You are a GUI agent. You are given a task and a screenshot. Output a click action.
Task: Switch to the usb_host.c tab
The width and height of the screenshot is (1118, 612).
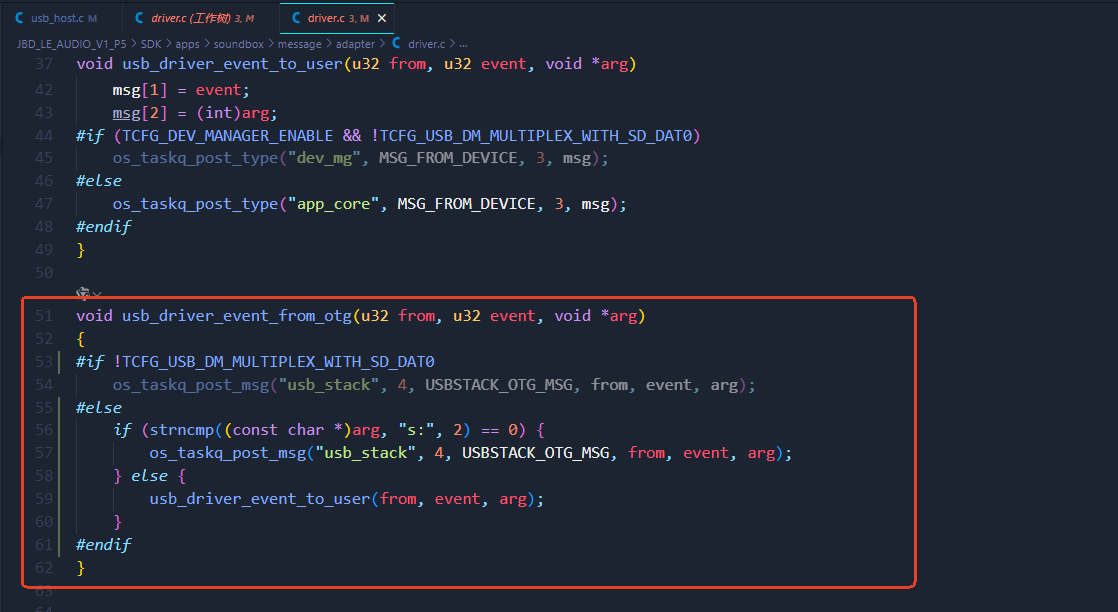[56, 18]
